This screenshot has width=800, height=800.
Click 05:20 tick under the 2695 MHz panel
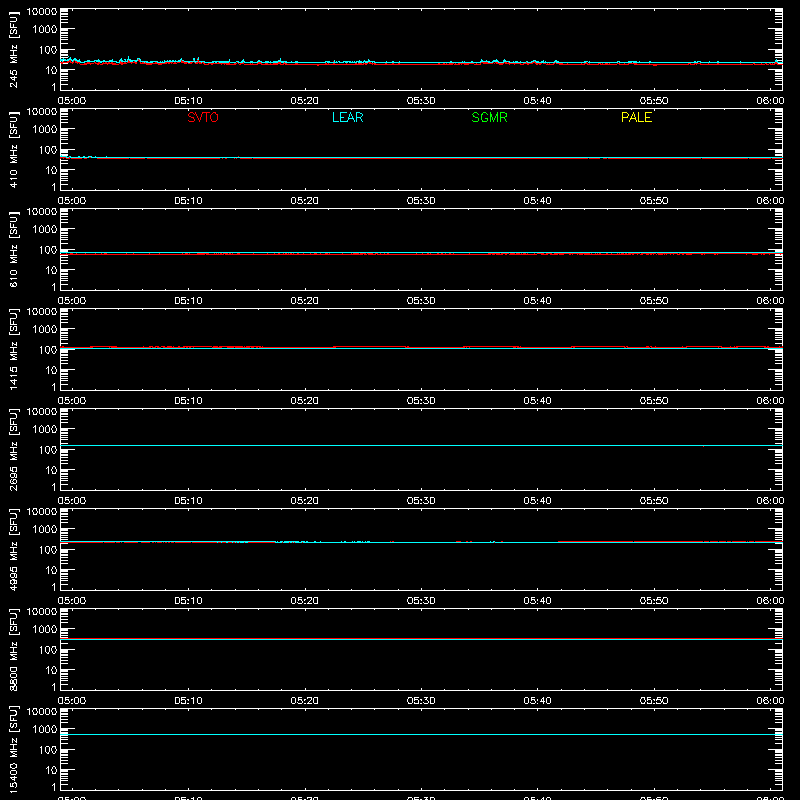coord(305,501)
